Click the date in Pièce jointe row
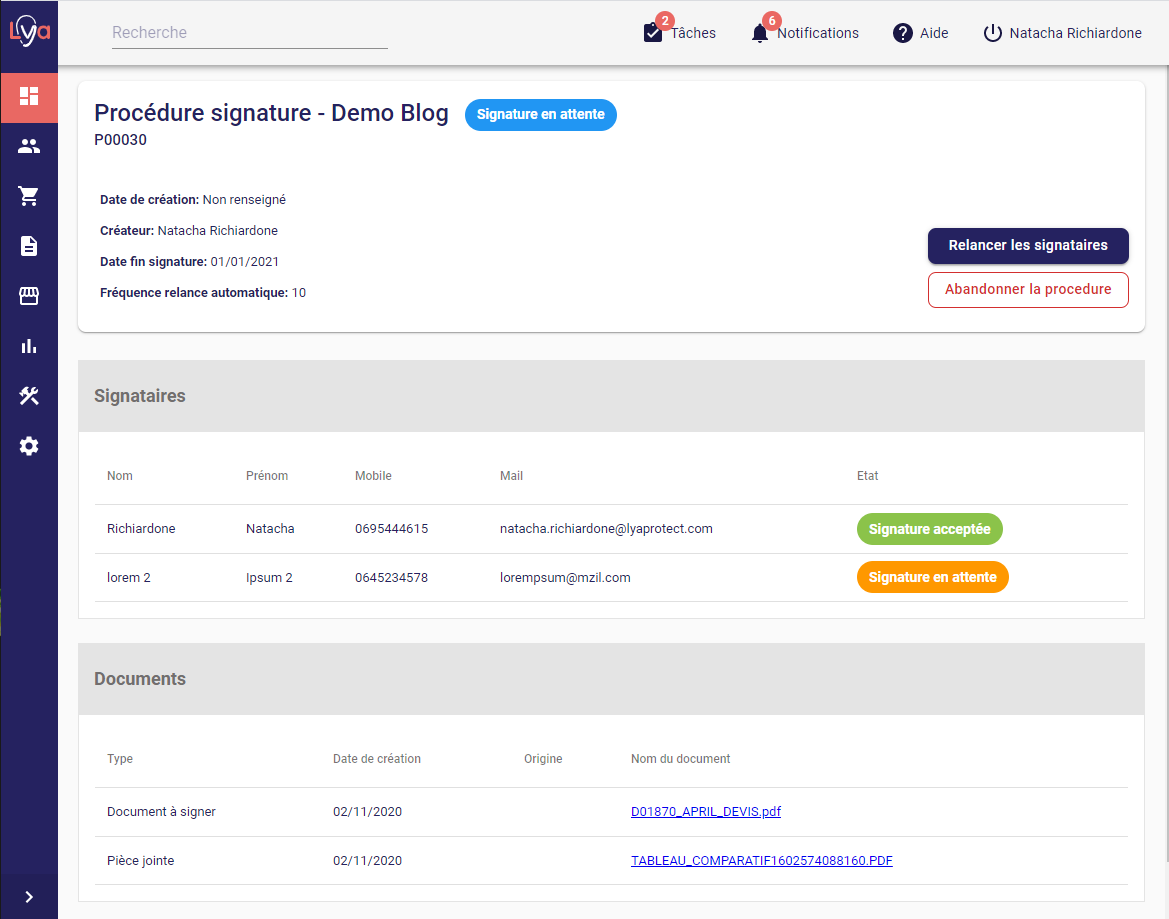Image resolution: width=1169 pixels, height=919 pixels. pyautogui.click(x=368, y=861)
